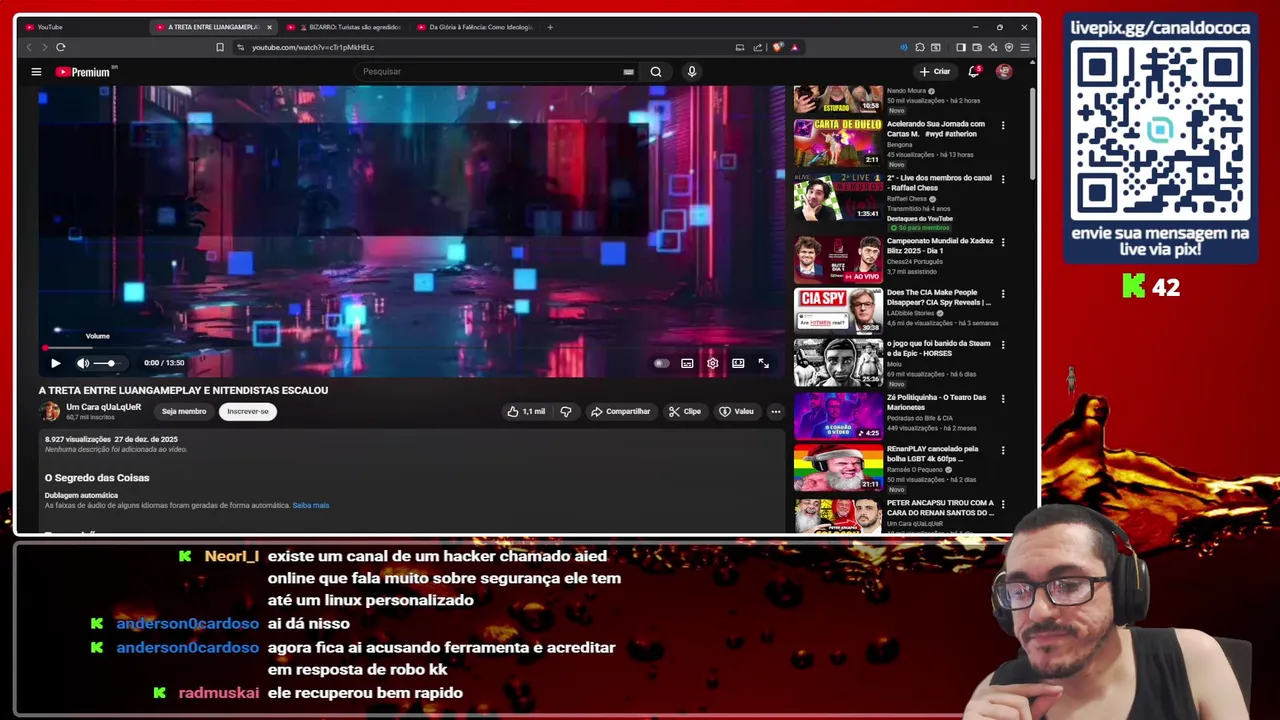Open options for jogo banido da Steam

coord(1003,345)
